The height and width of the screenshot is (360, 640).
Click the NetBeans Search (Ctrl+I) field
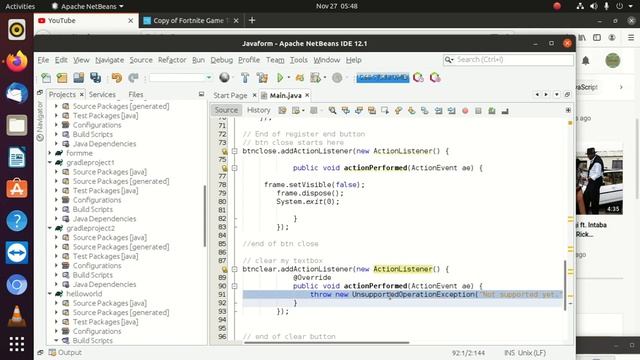click(508, 60)
